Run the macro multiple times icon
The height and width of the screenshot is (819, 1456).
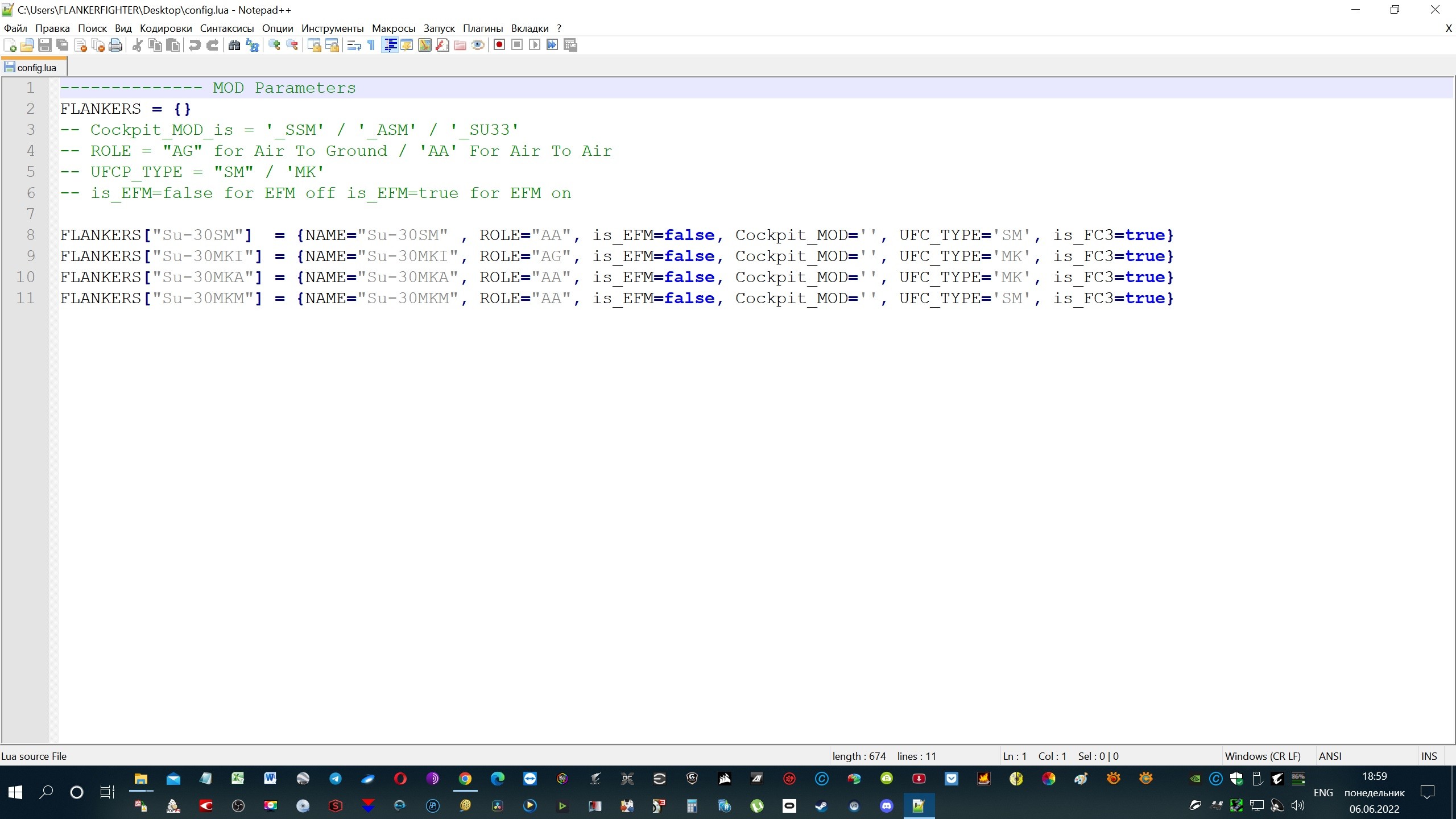point(552,45)
